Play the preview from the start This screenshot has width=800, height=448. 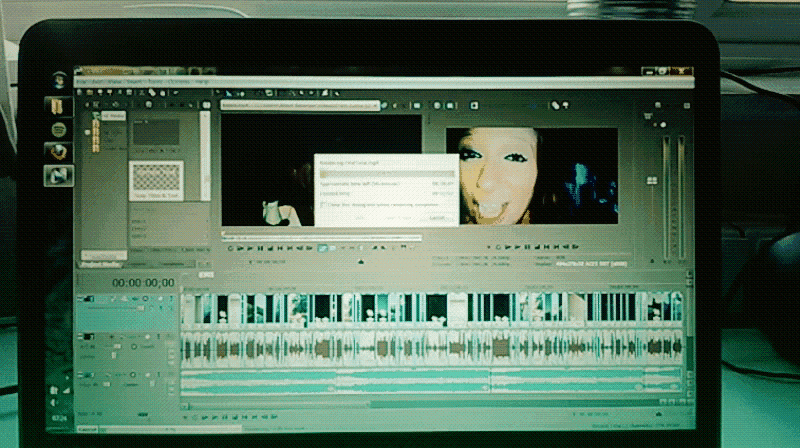pyautogui.click(x=508, y=247)
